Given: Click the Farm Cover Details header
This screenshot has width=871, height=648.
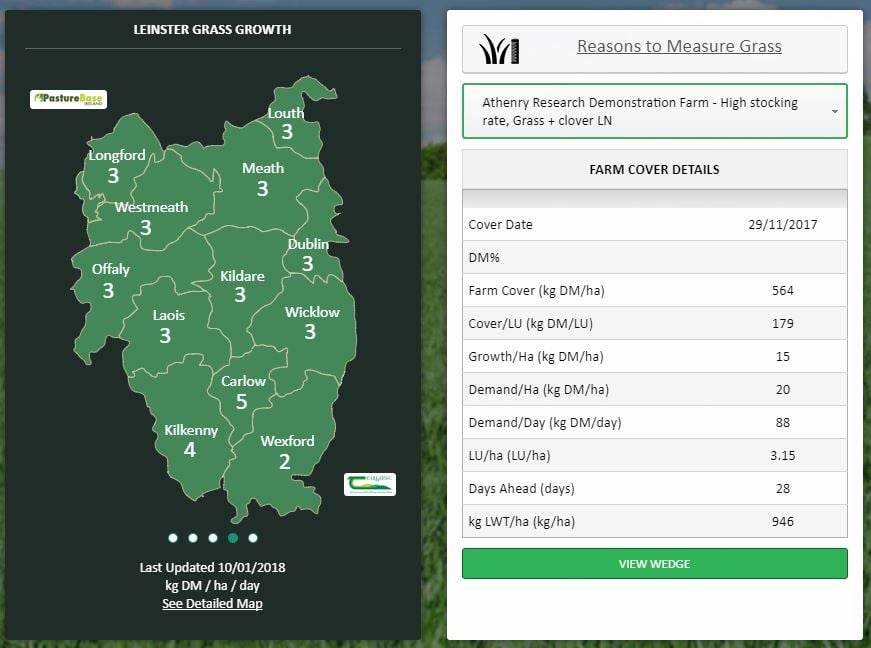Looking at the screenshot, I should pos(654,169).
